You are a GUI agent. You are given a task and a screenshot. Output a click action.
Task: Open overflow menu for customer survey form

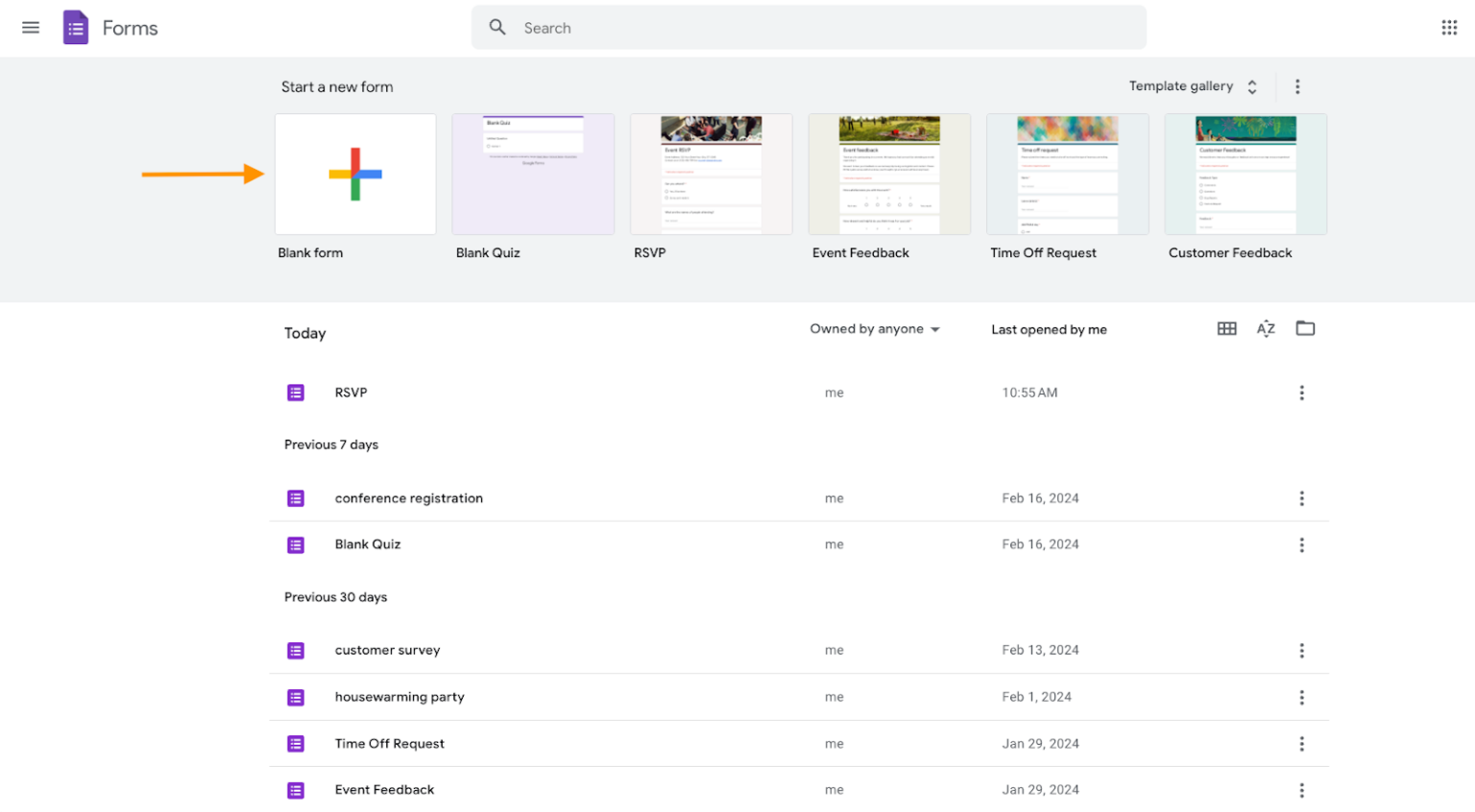tap(1301, 650)
